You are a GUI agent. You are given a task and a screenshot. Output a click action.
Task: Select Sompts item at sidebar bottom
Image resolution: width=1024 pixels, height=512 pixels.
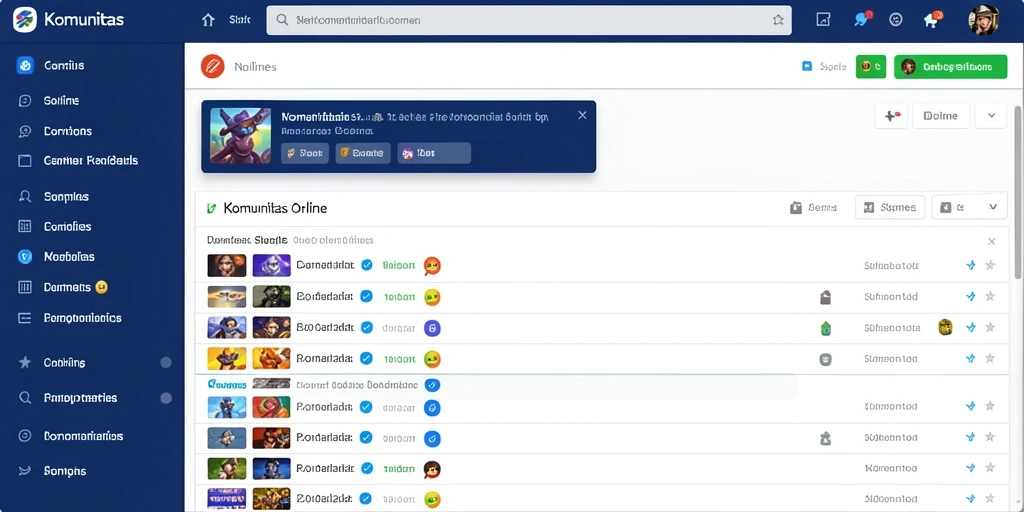65,471
